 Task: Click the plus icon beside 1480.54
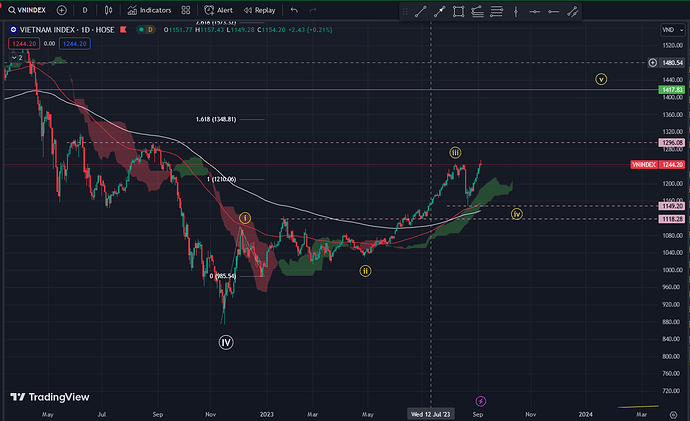coord(653,63)
